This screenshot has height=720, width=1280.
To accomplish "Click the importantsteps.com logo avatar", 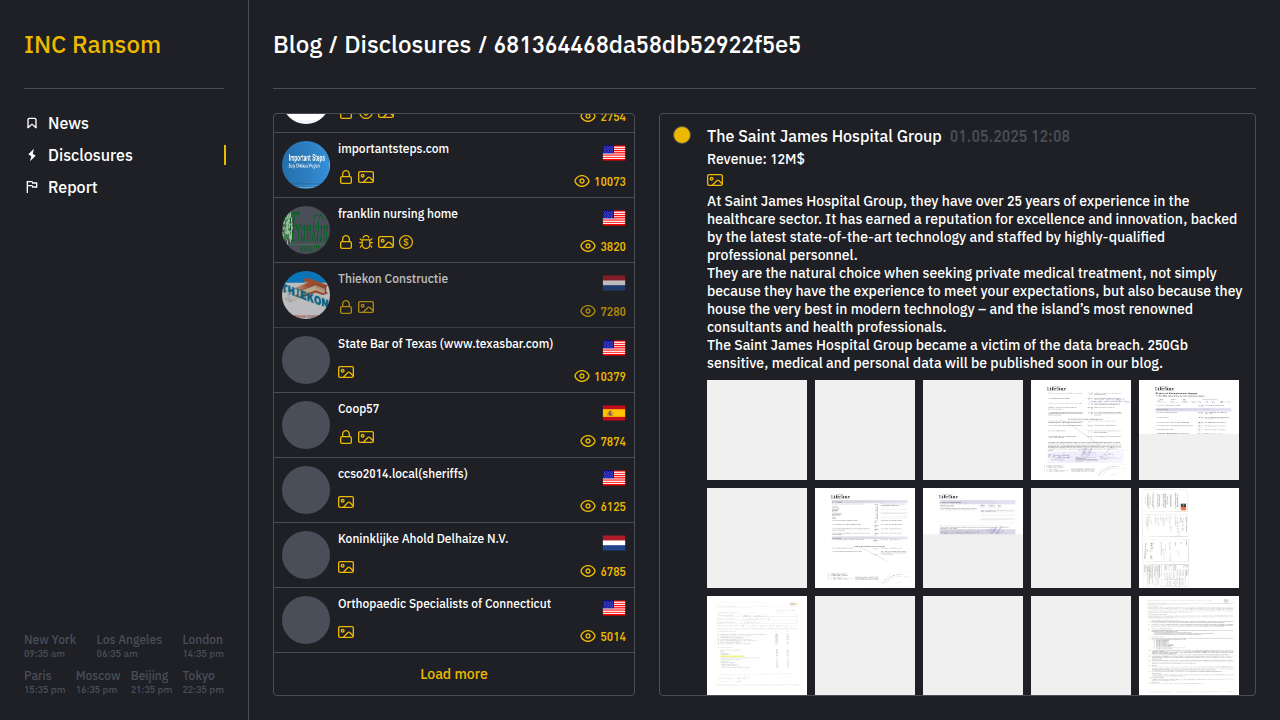I will pyautogui.click(x=306, y=165).
